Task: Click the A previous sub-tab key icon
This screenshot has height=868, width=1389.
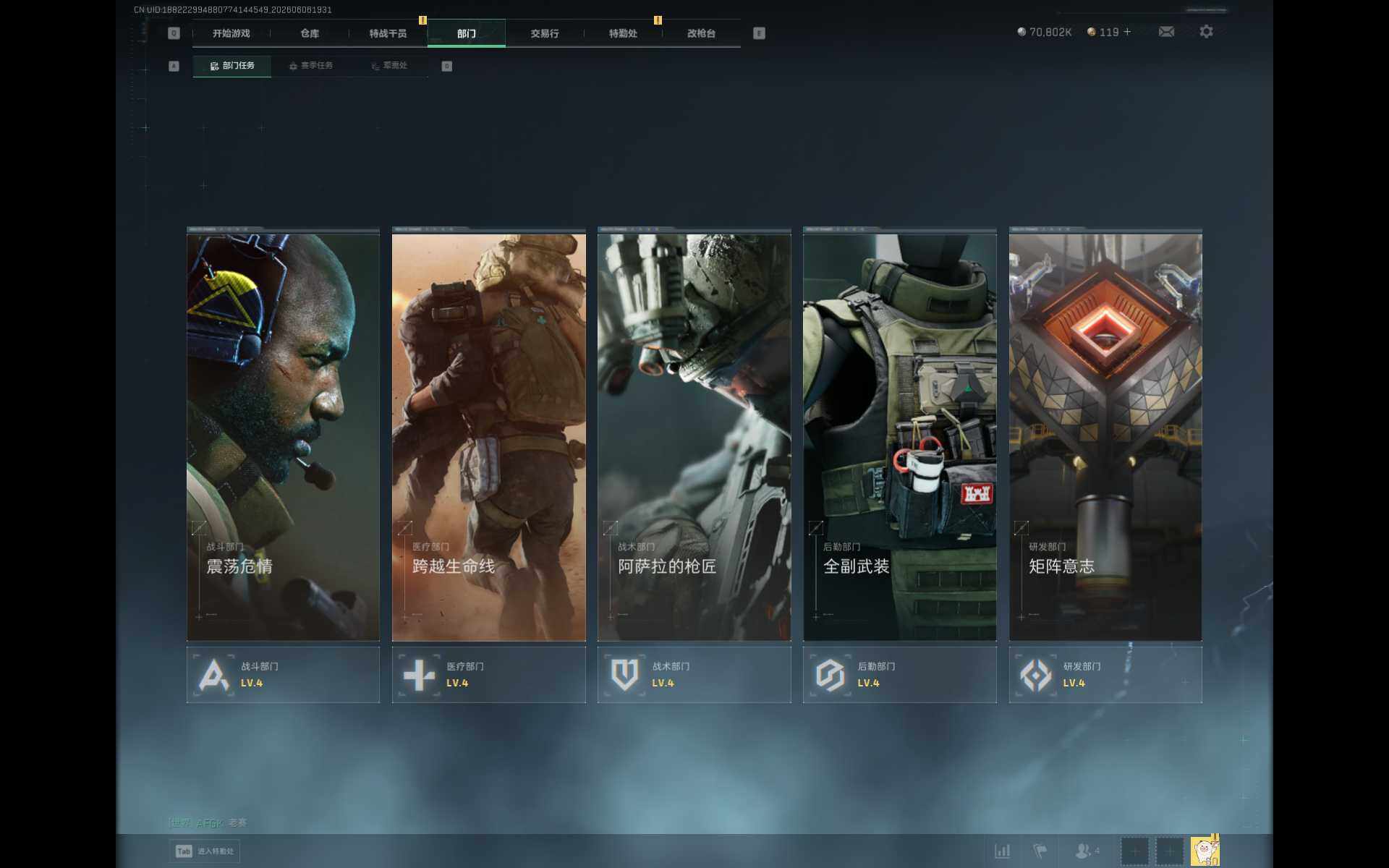Action: (174, 67)
